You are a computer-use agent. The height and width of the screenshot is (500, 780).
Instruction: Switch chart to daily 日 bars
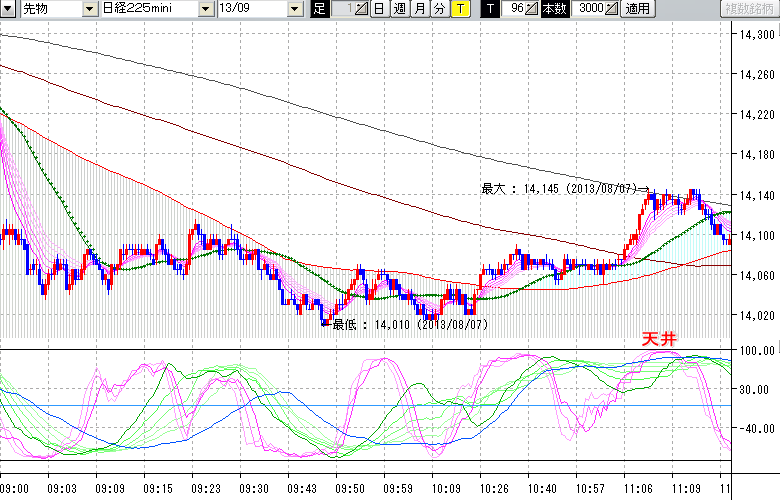point(379,9)
